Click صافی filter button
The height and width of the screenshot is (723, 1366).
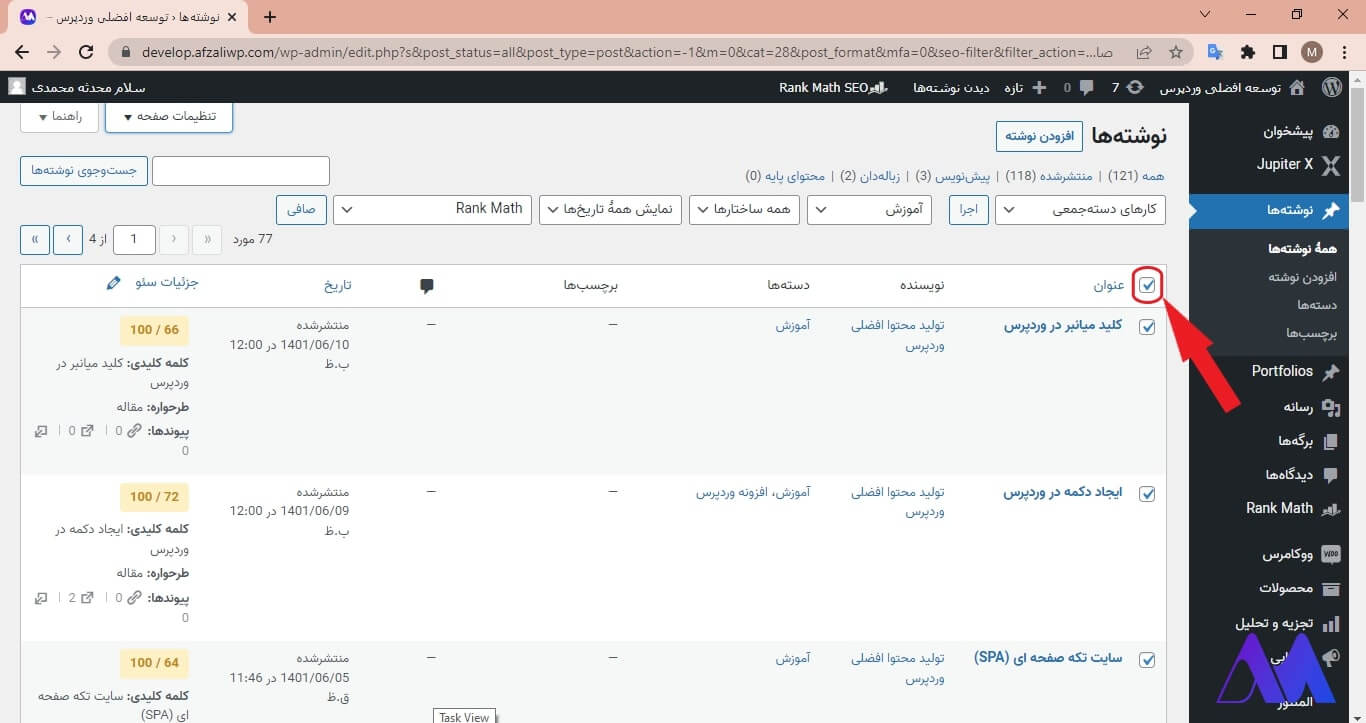point(301,210)
